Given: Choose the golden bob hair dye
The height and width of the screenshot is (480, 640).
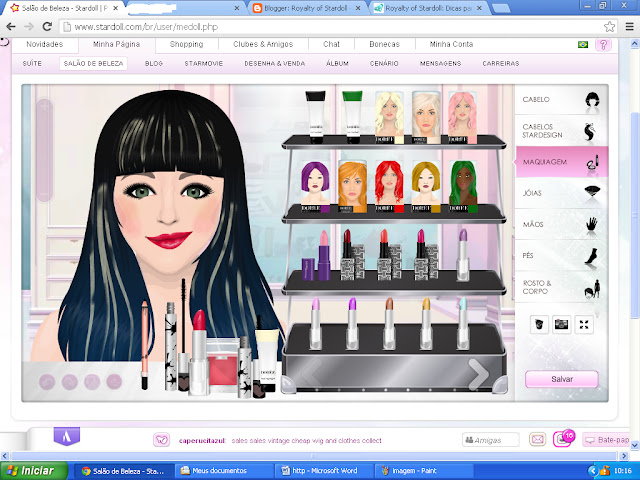Looking at the screenshot, I should tap(426, 187).
